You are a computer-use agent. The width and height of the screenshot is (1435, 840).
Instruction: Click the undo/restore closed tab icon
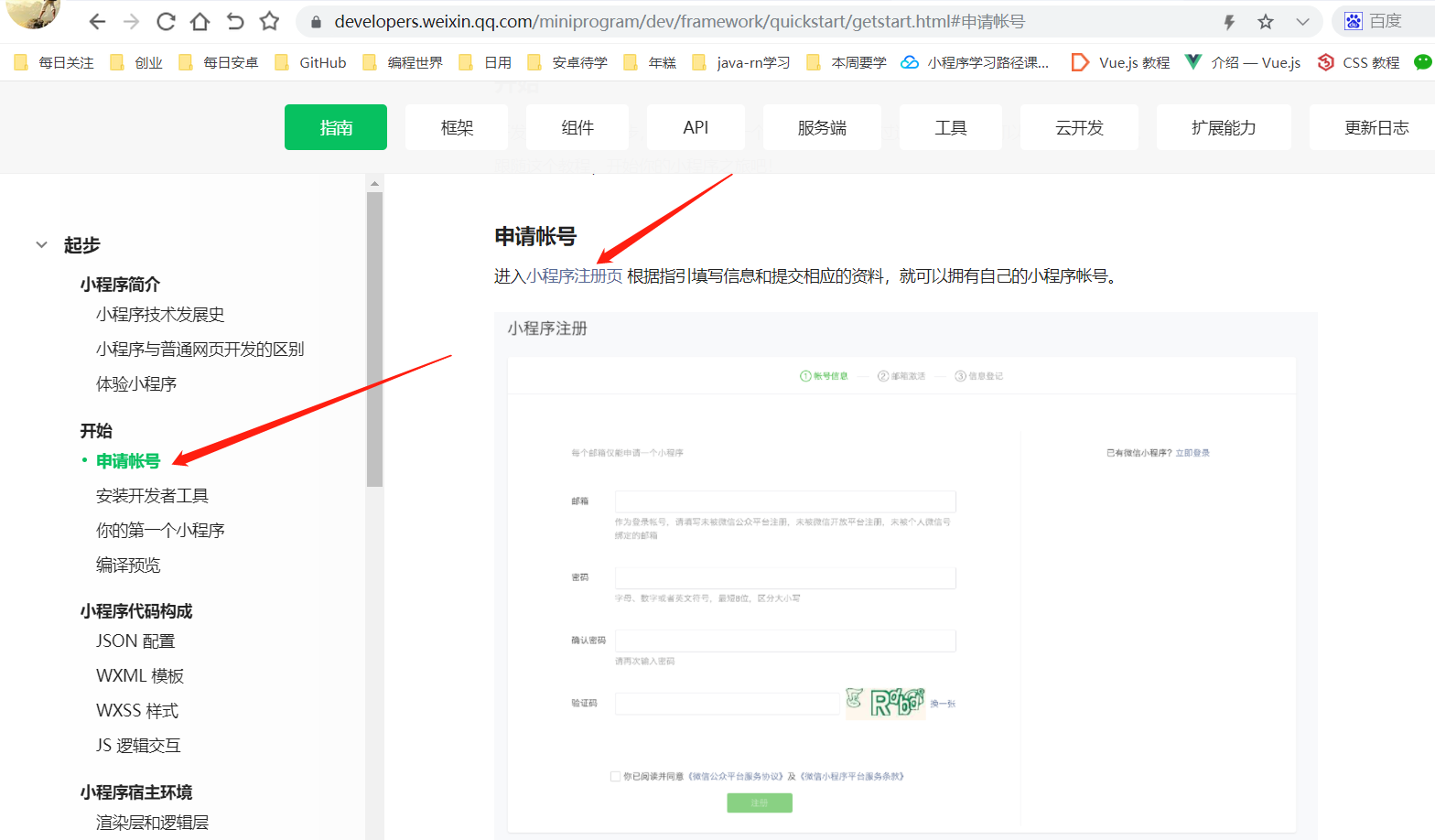coord(235,21)
